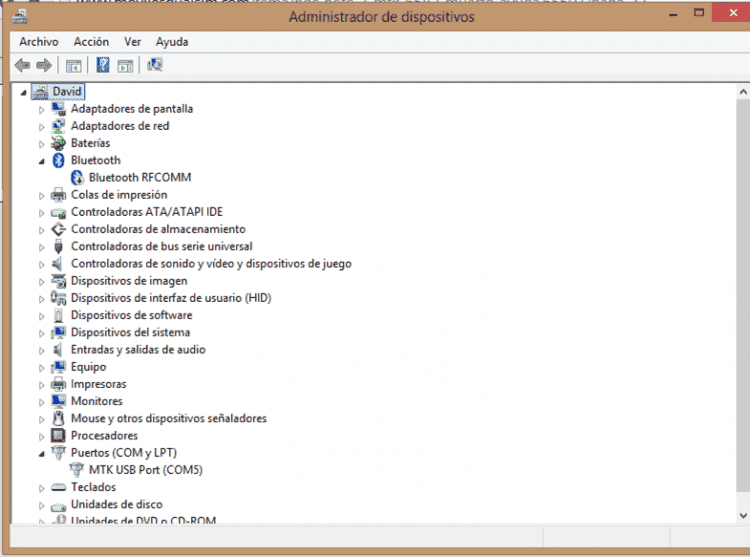The height and width of the screenshot is (557, 750).
Task: Select the Bluetooth RFCOMM entry
Action: click(x=140, y=178)
